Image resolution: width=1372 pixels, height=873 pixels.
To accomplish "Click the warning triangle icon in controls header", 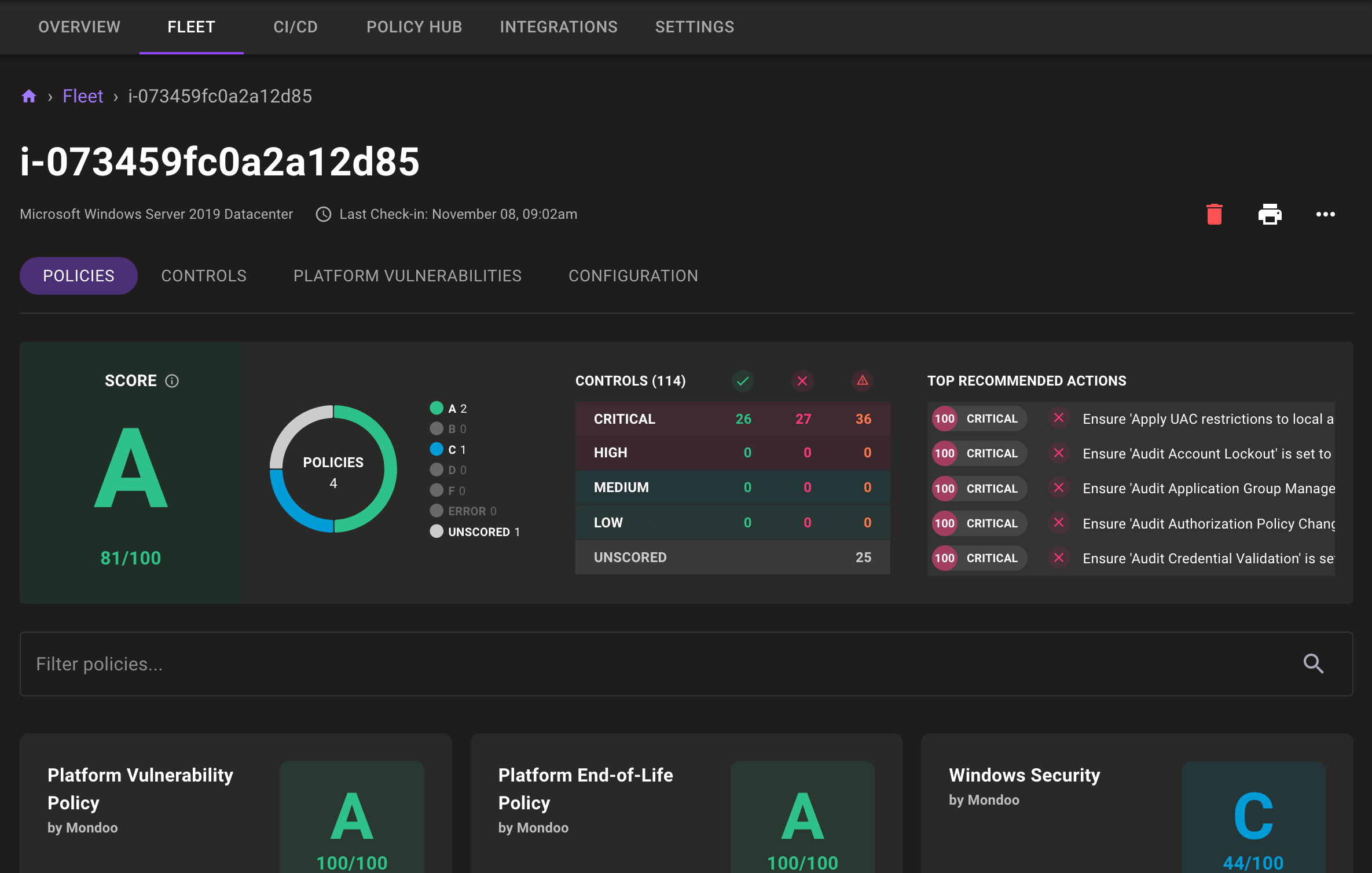I will (x=862, y=381).
